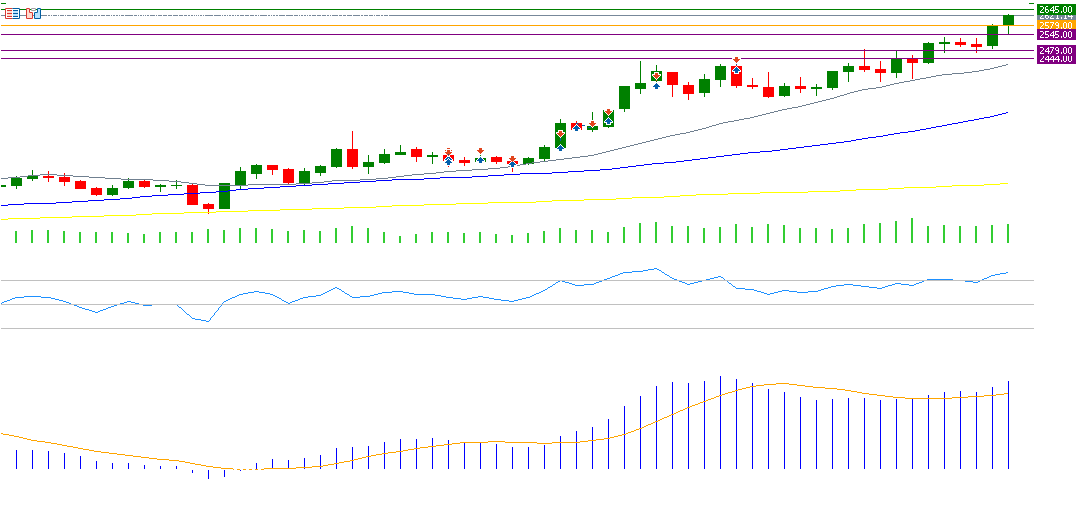The width and height of the screenshot is (1085, 509).
Task: Click the tallest green volume bar
Action: (x=912, y=231)
